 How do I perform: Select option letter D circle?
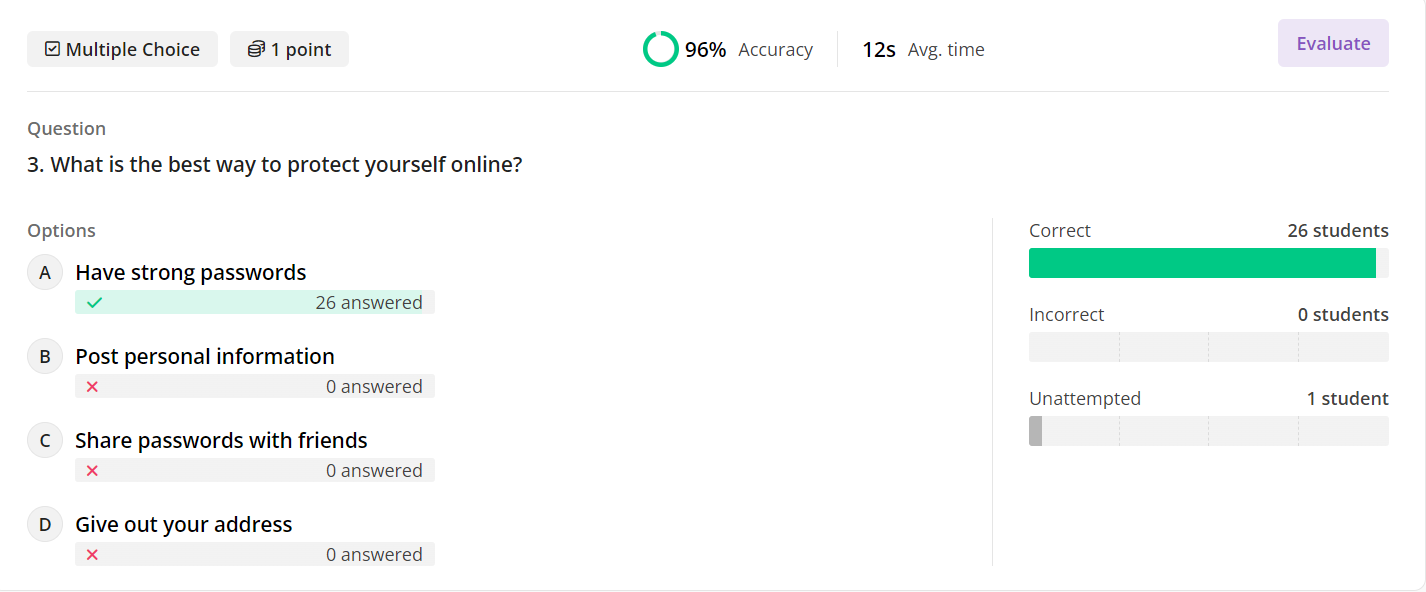[45, 524]
